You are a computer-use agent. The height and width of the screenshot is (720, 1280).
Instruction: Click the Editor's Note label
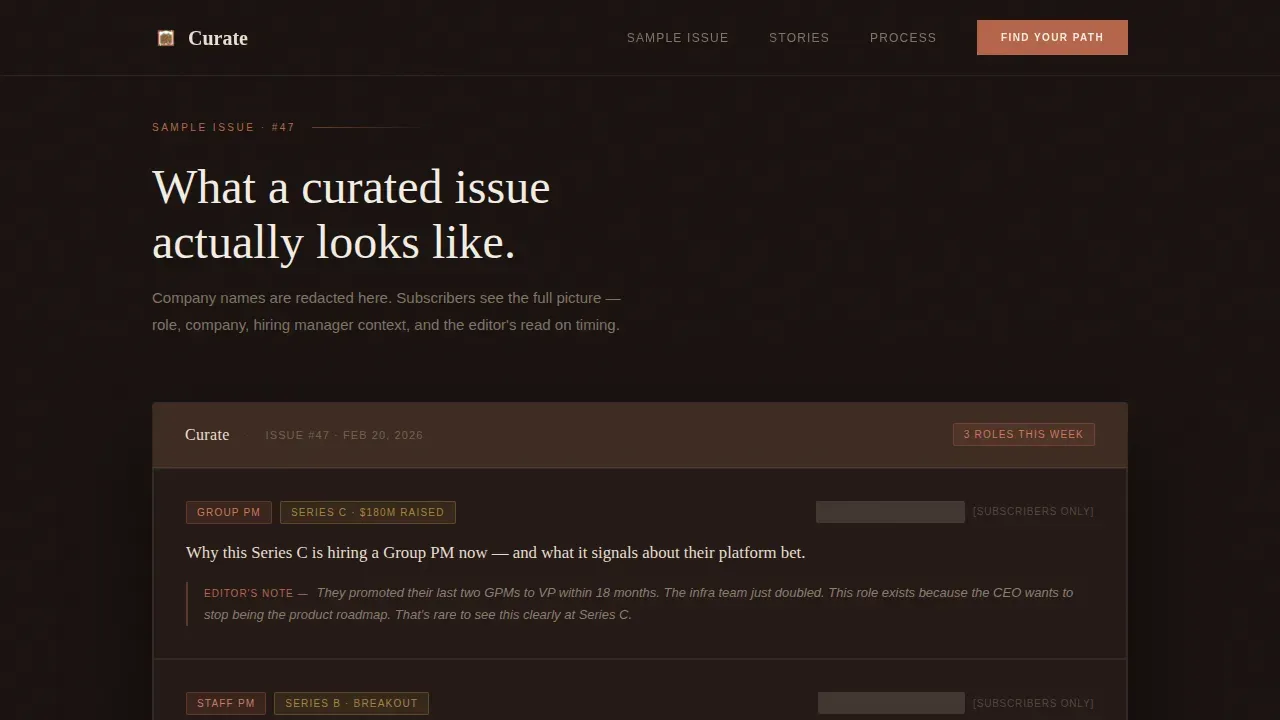coord(249,593)
